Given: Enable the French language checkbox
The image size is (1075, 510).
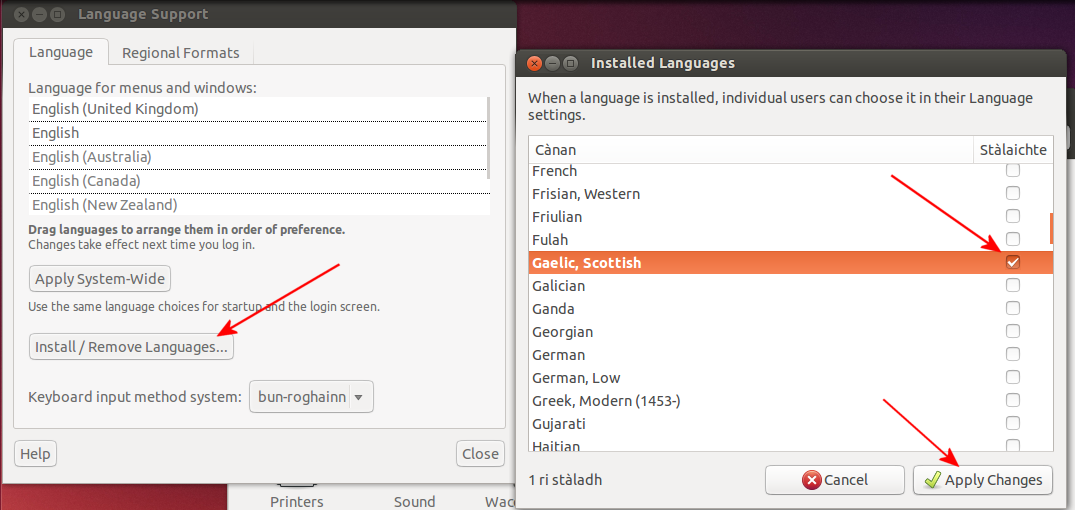Looking at the screenshot, I should pyautogui.click(x=1013, y=171).
